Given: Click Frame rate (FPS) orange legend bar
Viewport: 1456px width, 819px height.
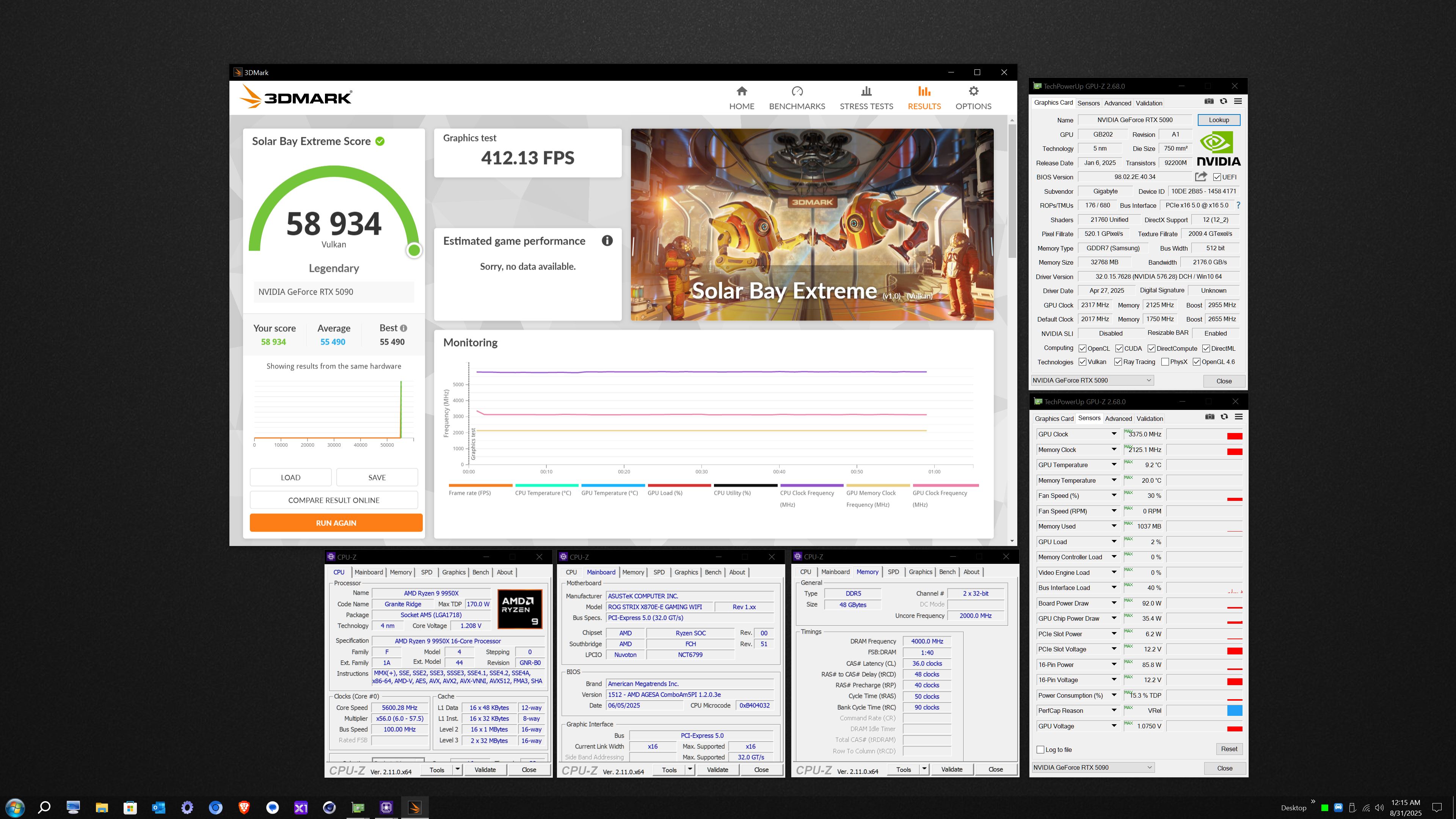Looking at the screenshot, I should pyautogui.click(x=480, y=485).
